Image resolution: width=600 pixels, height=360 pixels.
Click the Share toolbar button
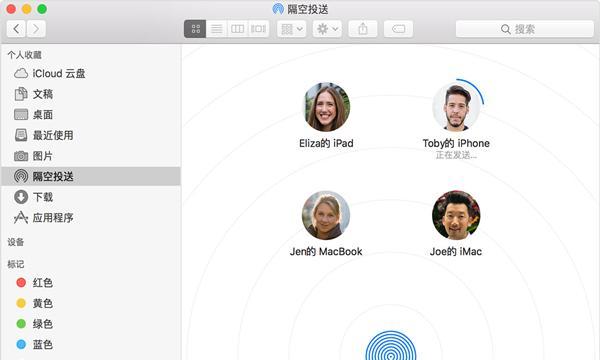[x=363, y=29]
